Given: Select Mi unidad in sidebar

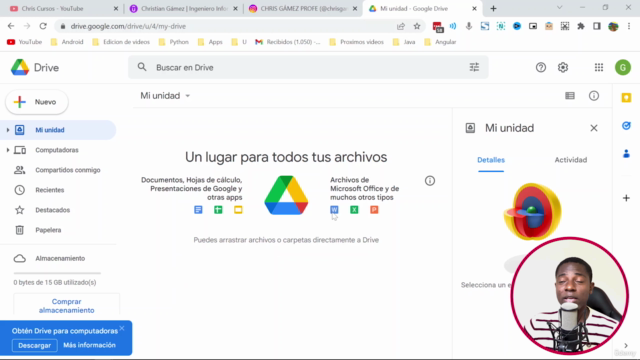Looking at the screenshot, I should point(58,130).
